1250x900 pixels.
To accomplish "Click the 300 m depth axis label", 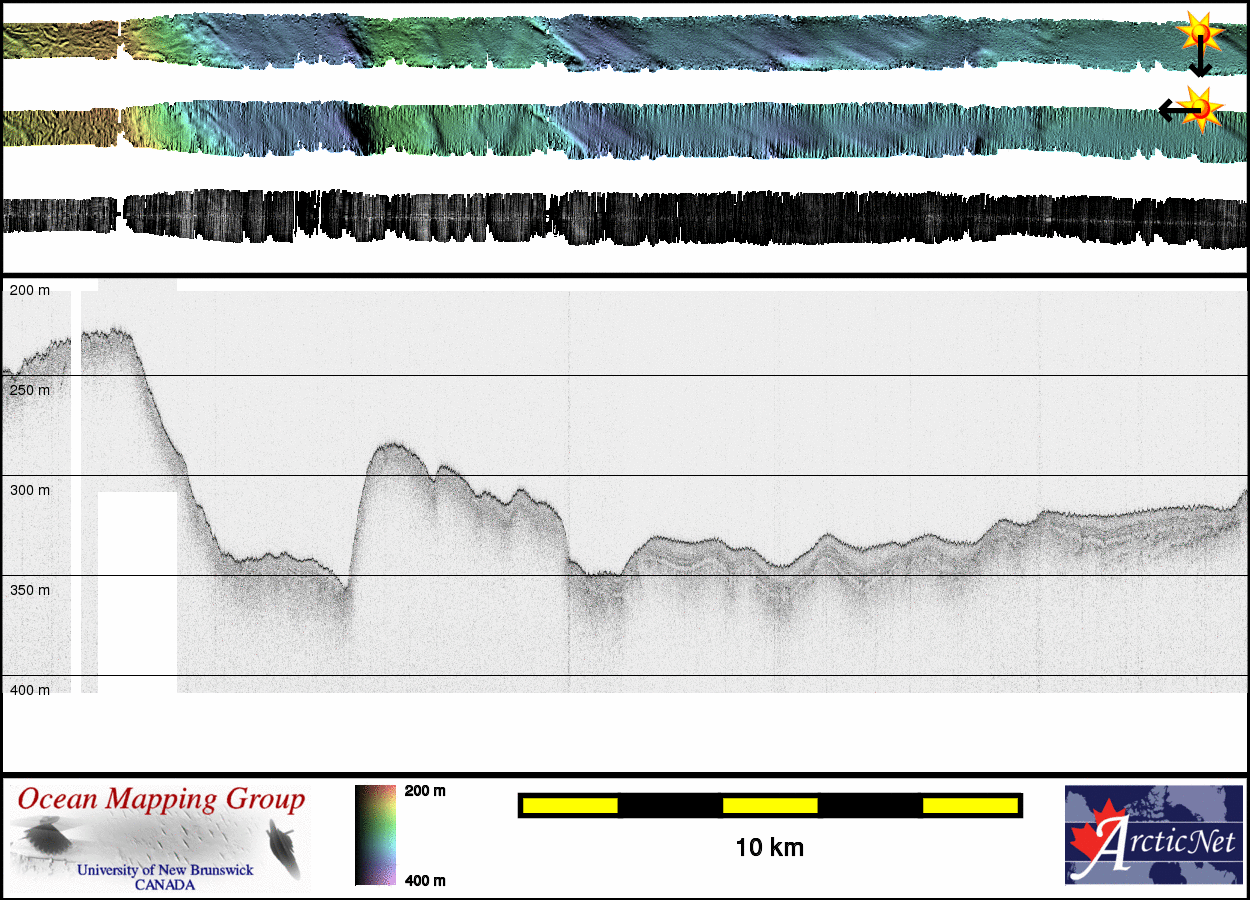I will coord(29,490).
